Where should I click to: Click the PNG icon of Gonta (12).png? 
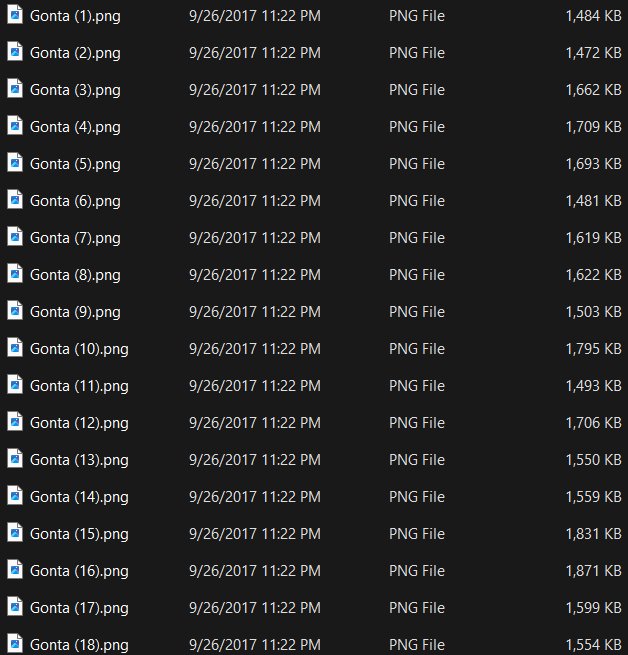click(15, 422)
